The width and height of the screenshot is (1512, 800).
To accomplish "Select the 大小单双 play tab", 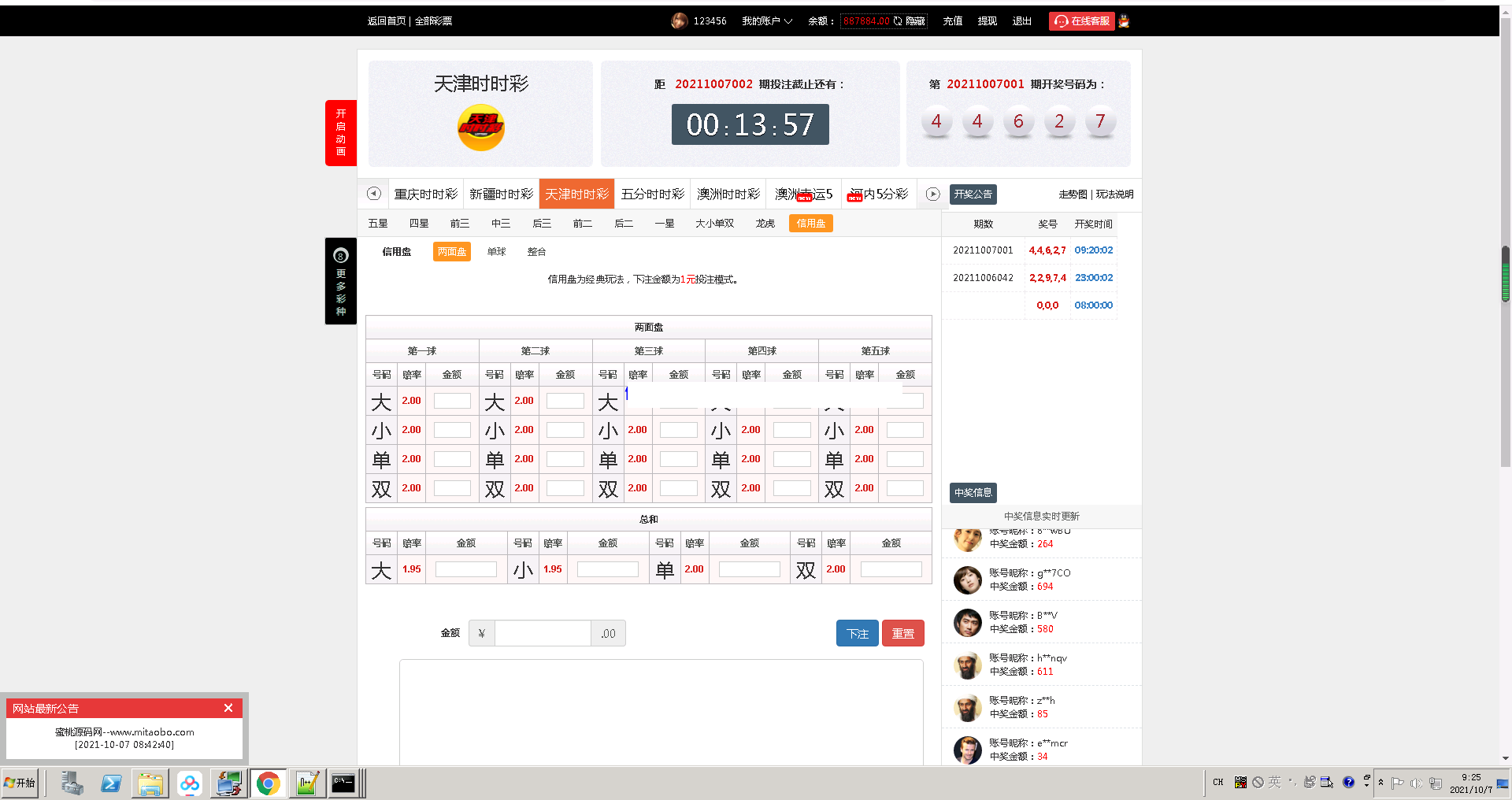I will click(713, 224).
